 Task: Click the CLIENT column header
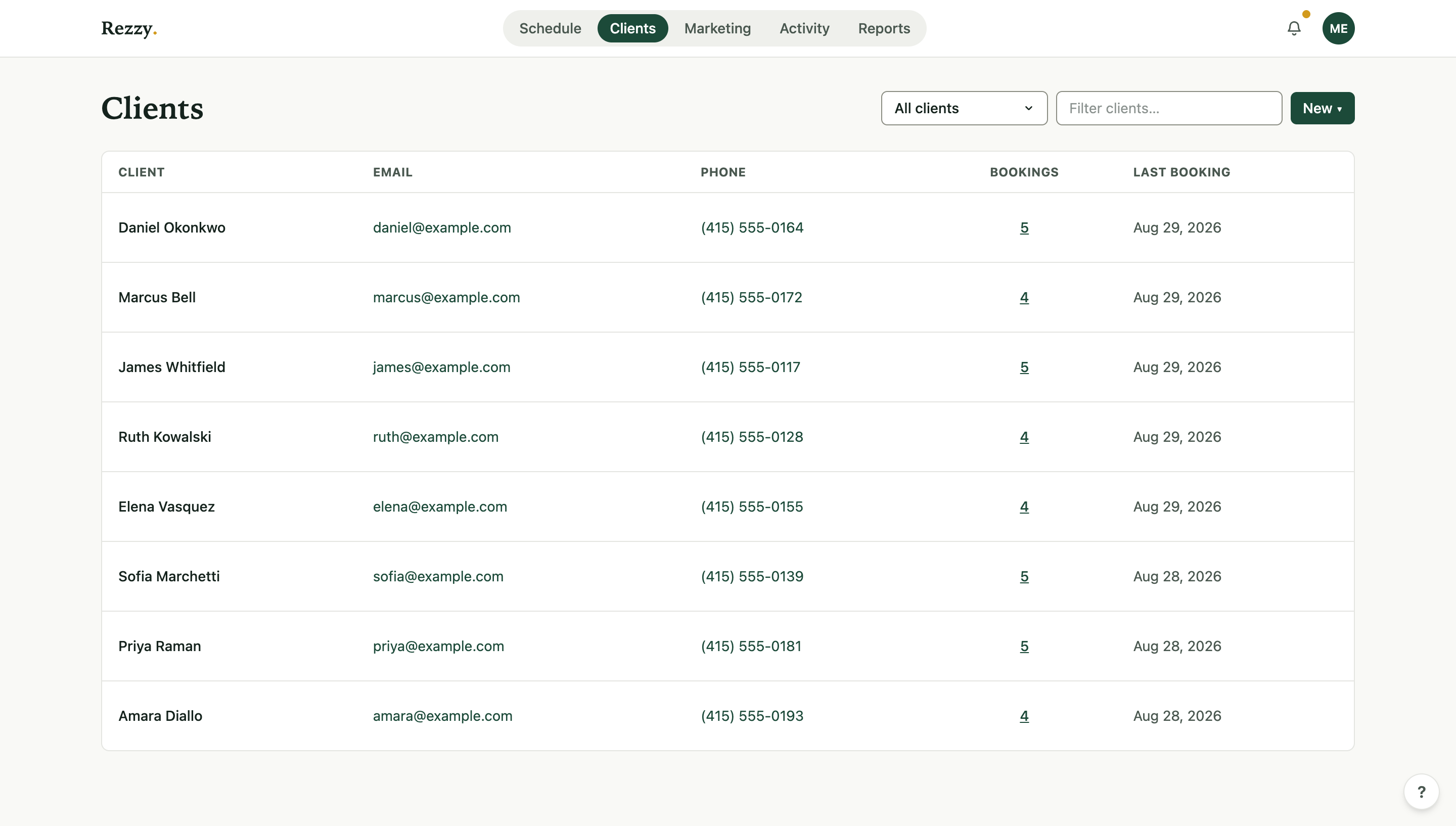pyautogui.click(x=141, y=172)
